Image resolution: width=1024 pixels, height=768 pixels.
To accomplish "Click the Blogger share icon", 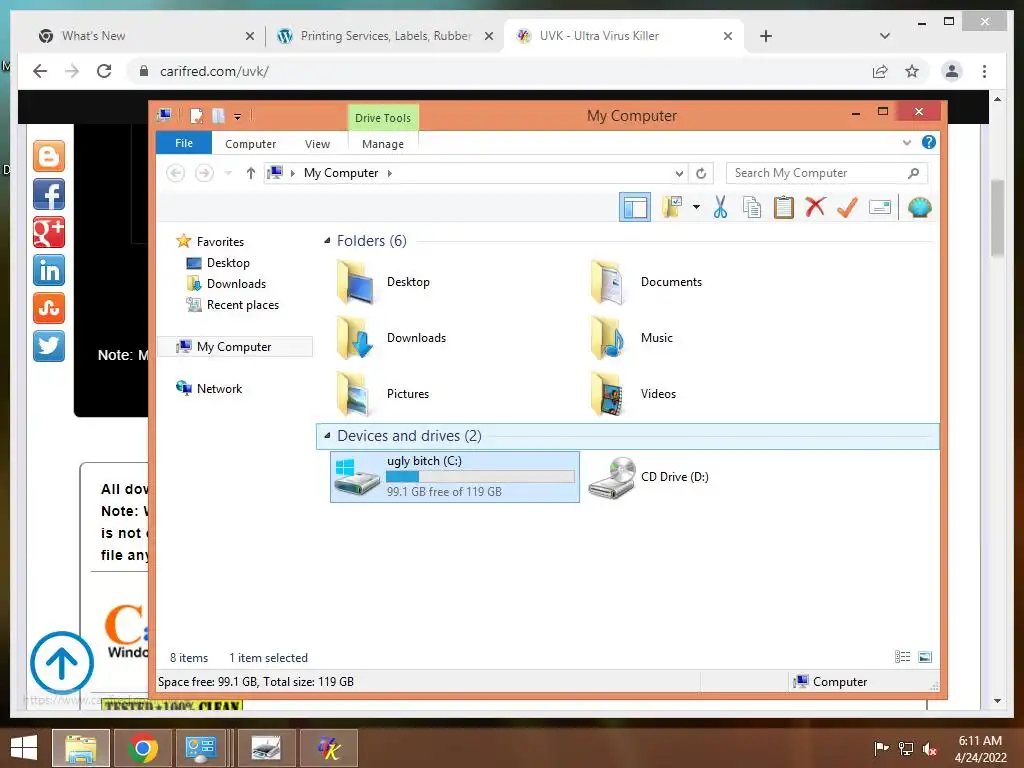I will coord(49,156).
